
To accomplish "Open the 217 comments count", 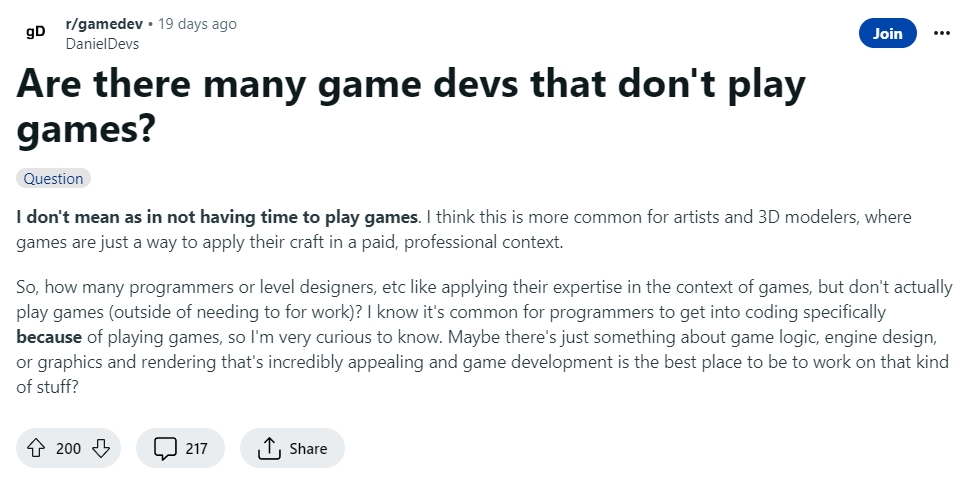I will pos(196,448).
